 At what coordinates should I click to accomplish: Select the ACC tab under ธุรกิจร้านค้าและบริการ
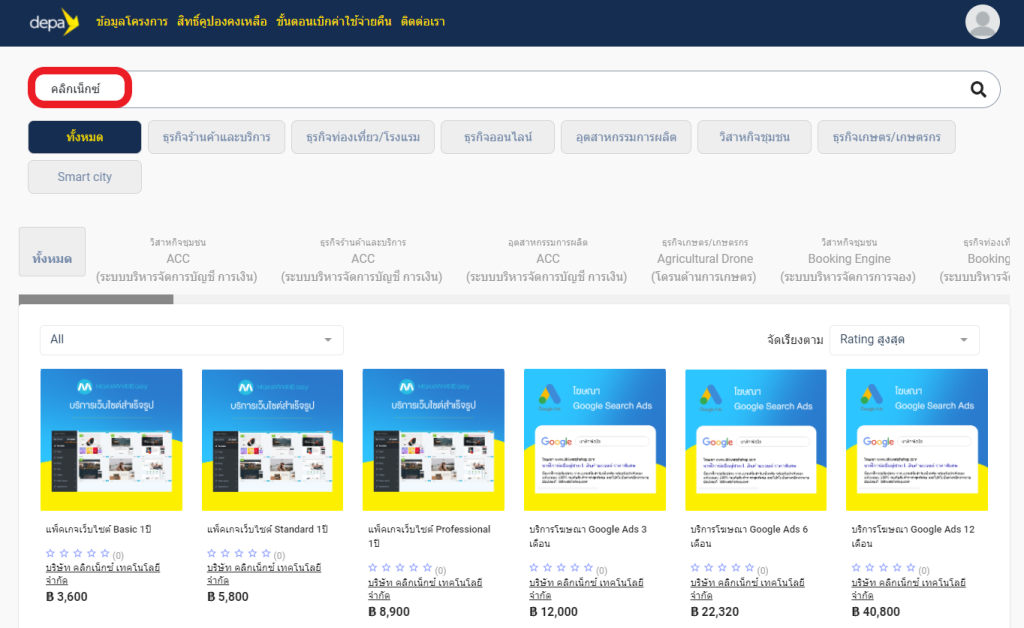(x=362, y=259)
